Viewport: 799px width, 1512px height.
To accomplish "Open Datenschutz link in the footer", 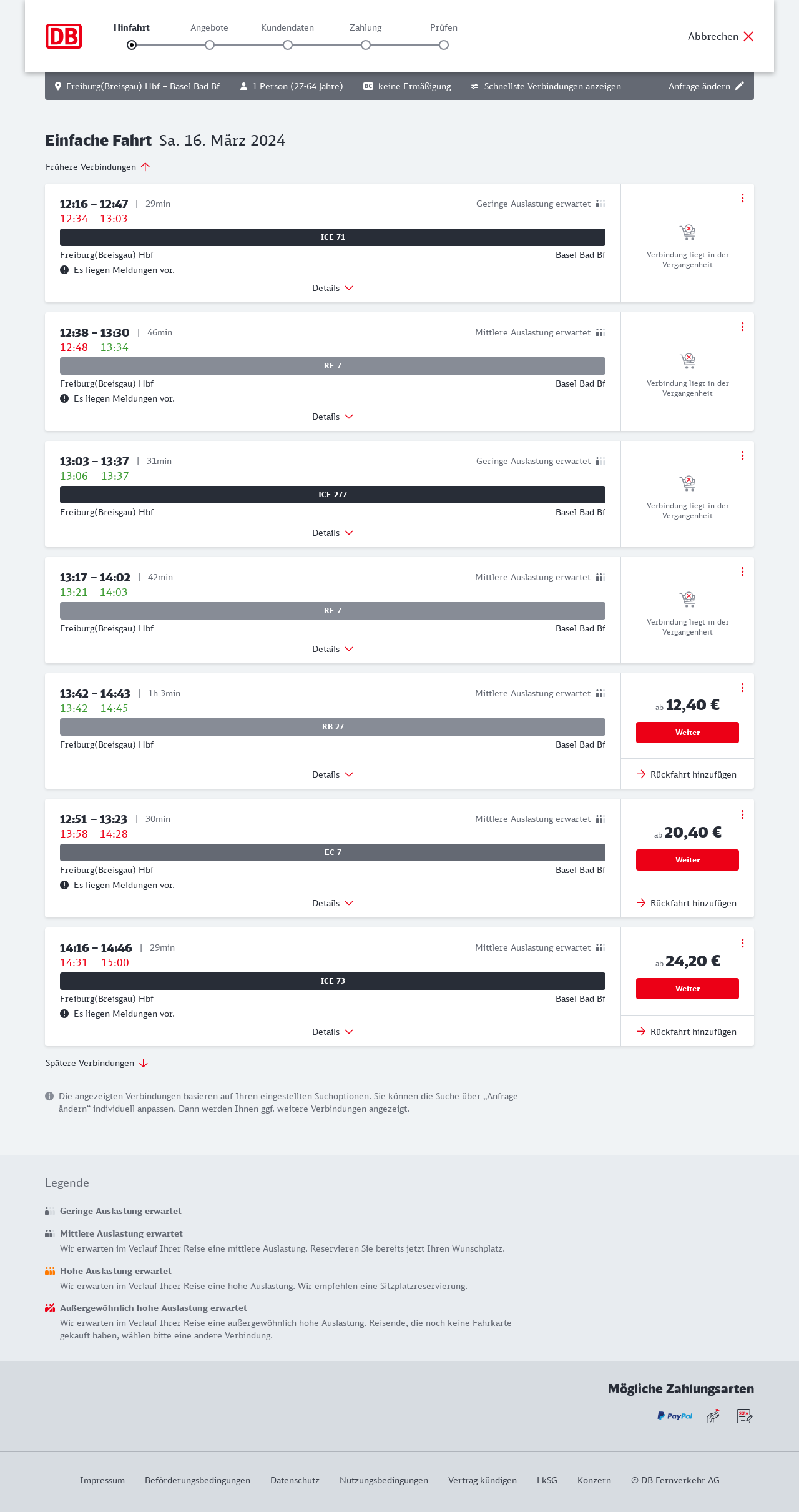I will pos(295,1480).
